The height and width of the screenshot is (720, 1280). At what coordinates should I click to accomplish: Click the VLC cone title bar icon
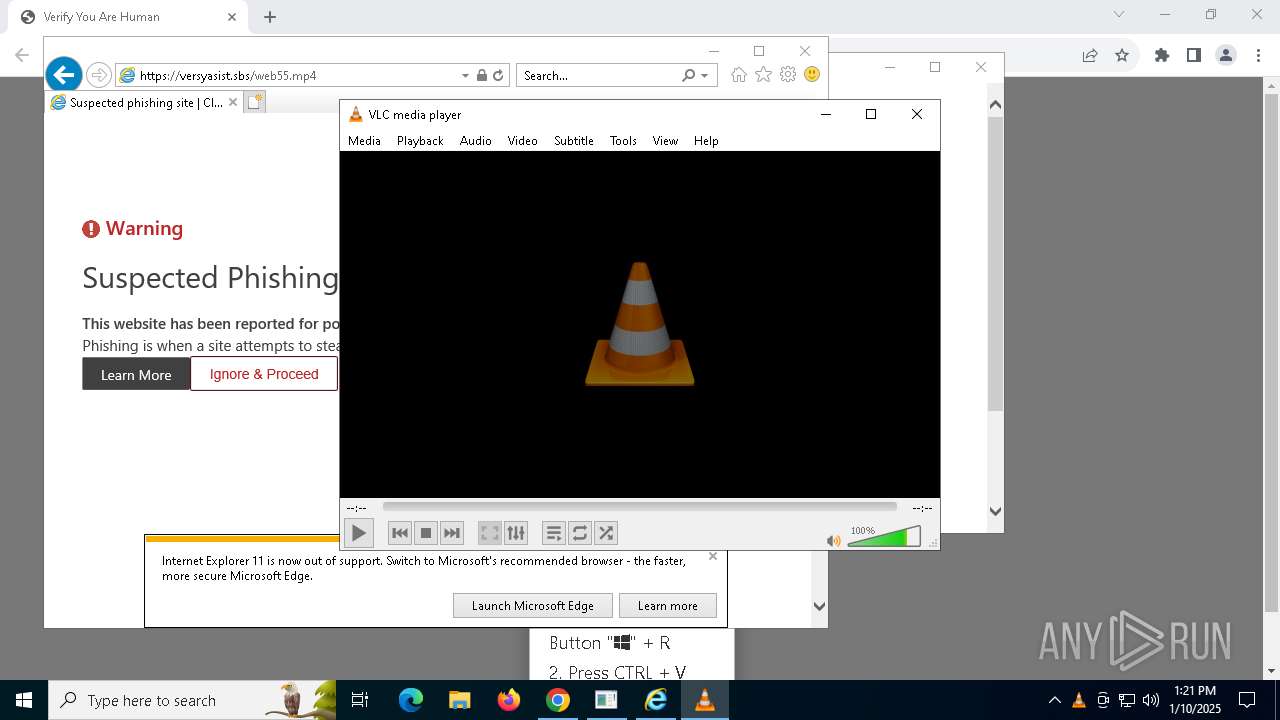355,114
